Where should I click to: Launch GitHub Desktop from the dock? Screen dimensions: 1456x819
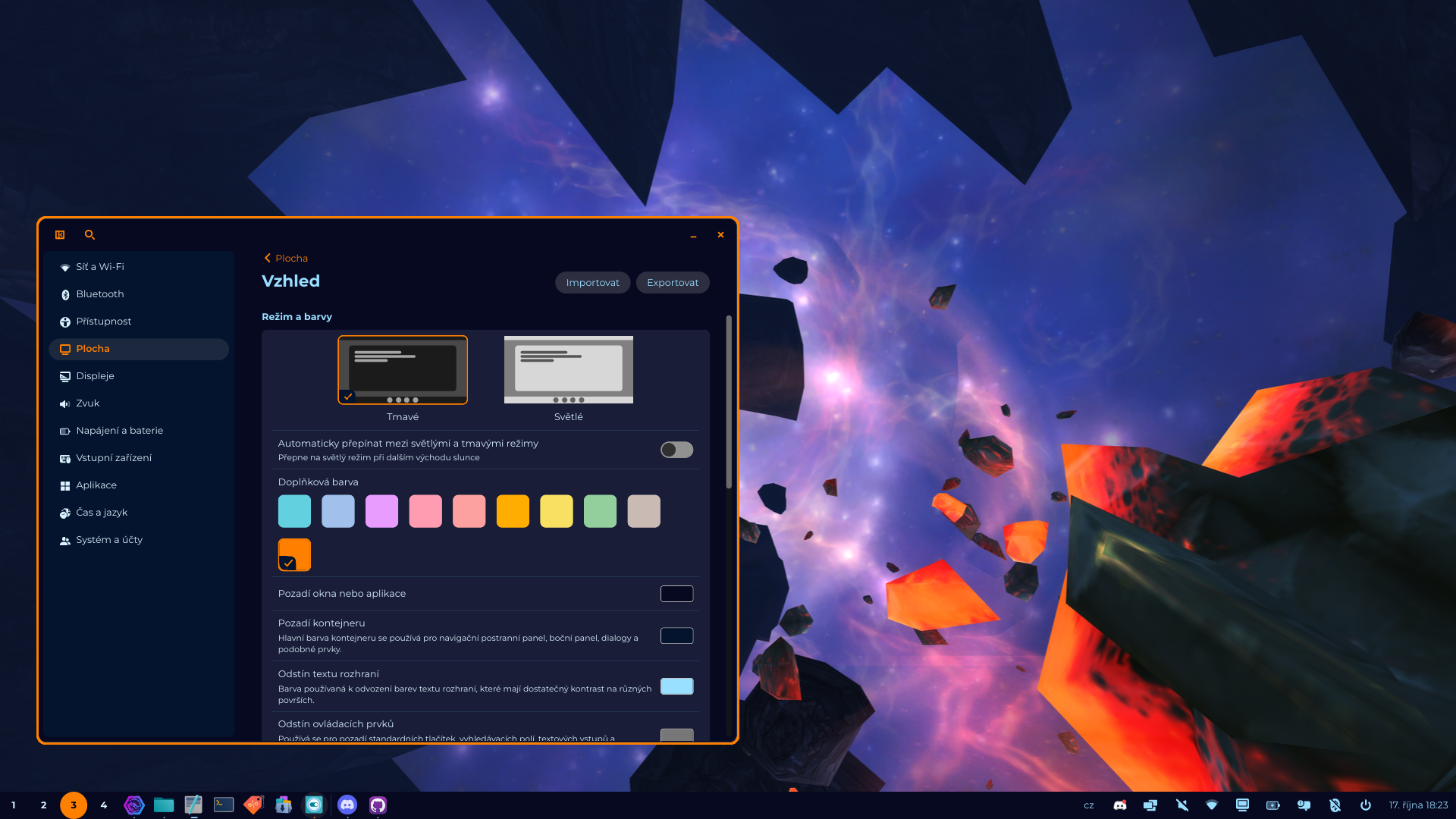click(x=378, y=805)
